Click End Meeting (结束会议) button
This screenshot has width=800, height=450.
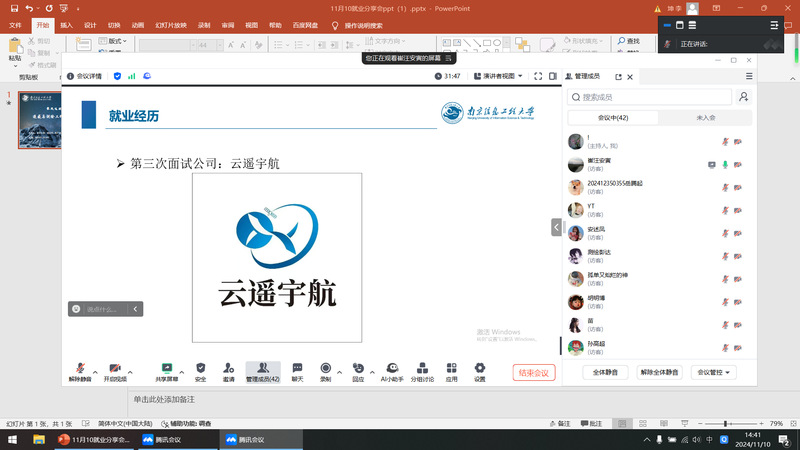pos(534,373)
